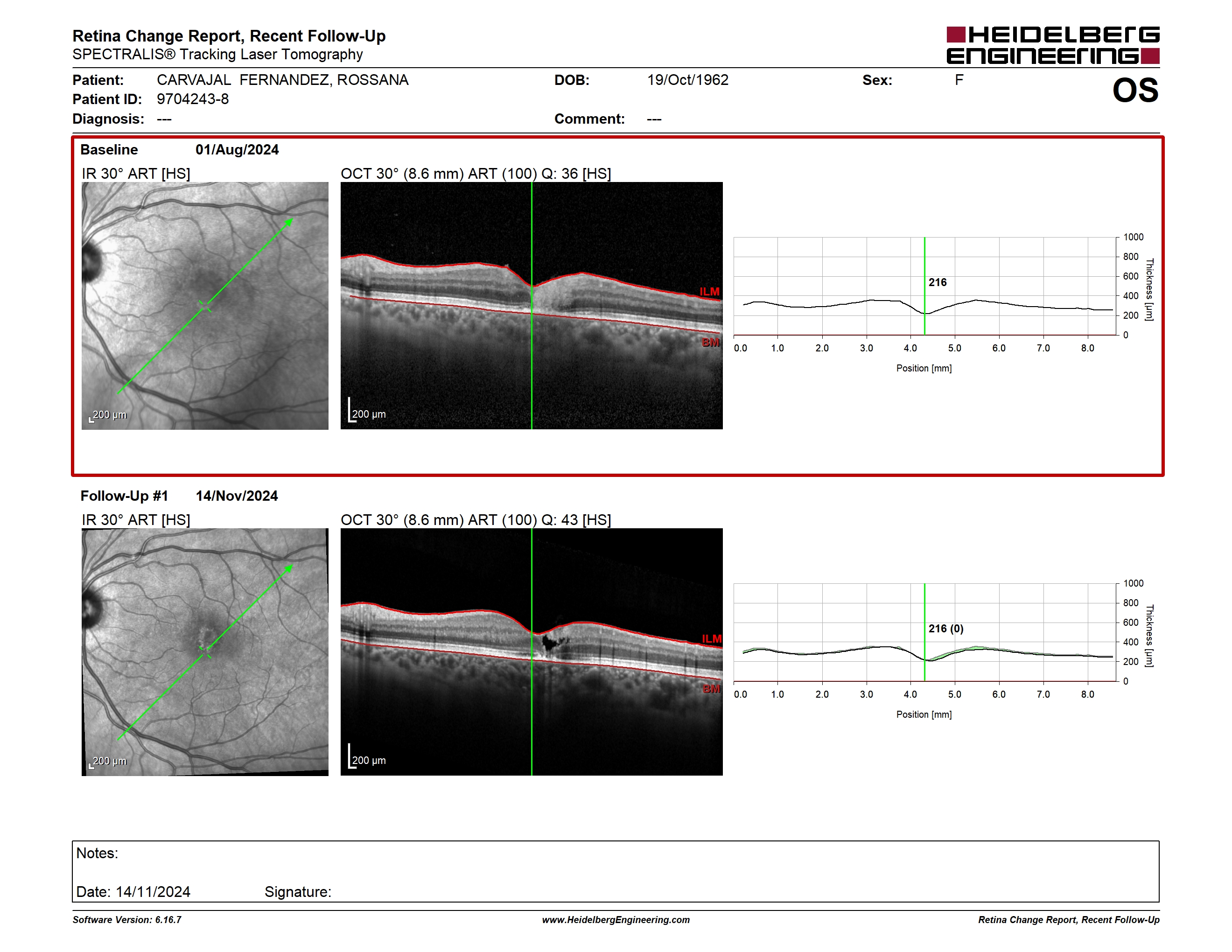1232x952 pixels.
Task: Click the Heidelberg Engineering logo
Action: (x=1053, y=45)
